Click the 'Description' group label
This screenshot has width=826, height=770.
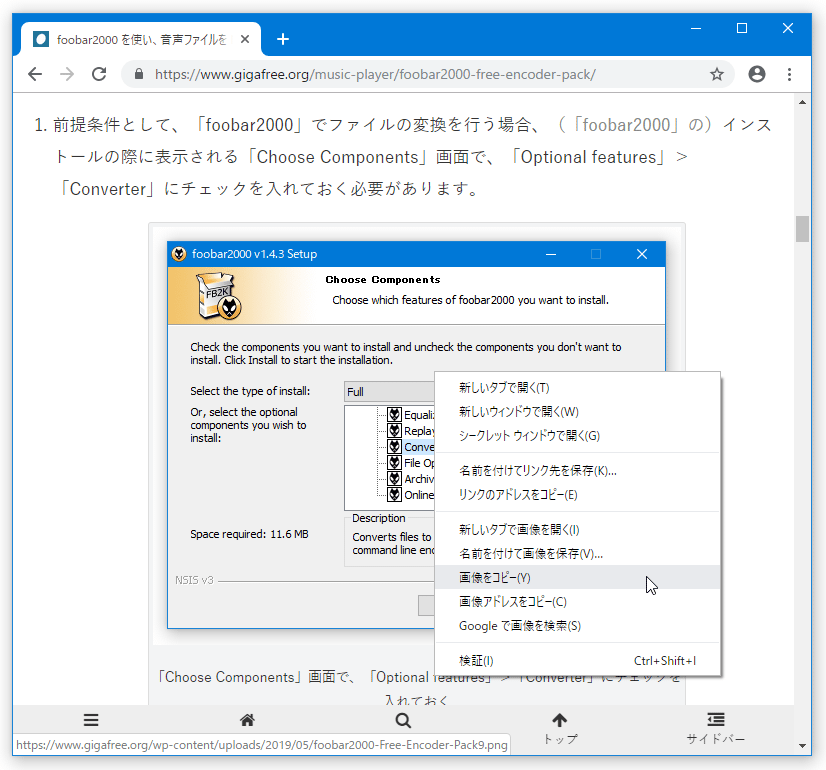tap(379, 518)
